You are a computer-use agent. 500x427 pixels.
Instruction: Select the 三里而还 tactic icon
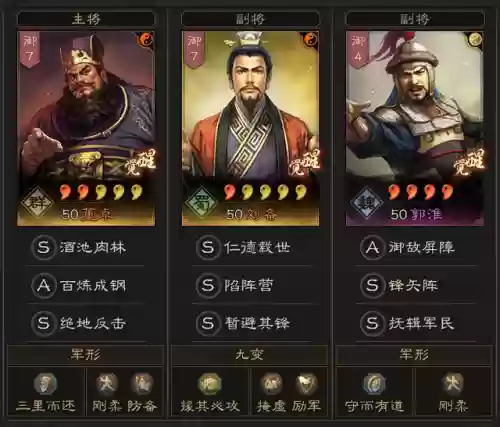(45, 384)
